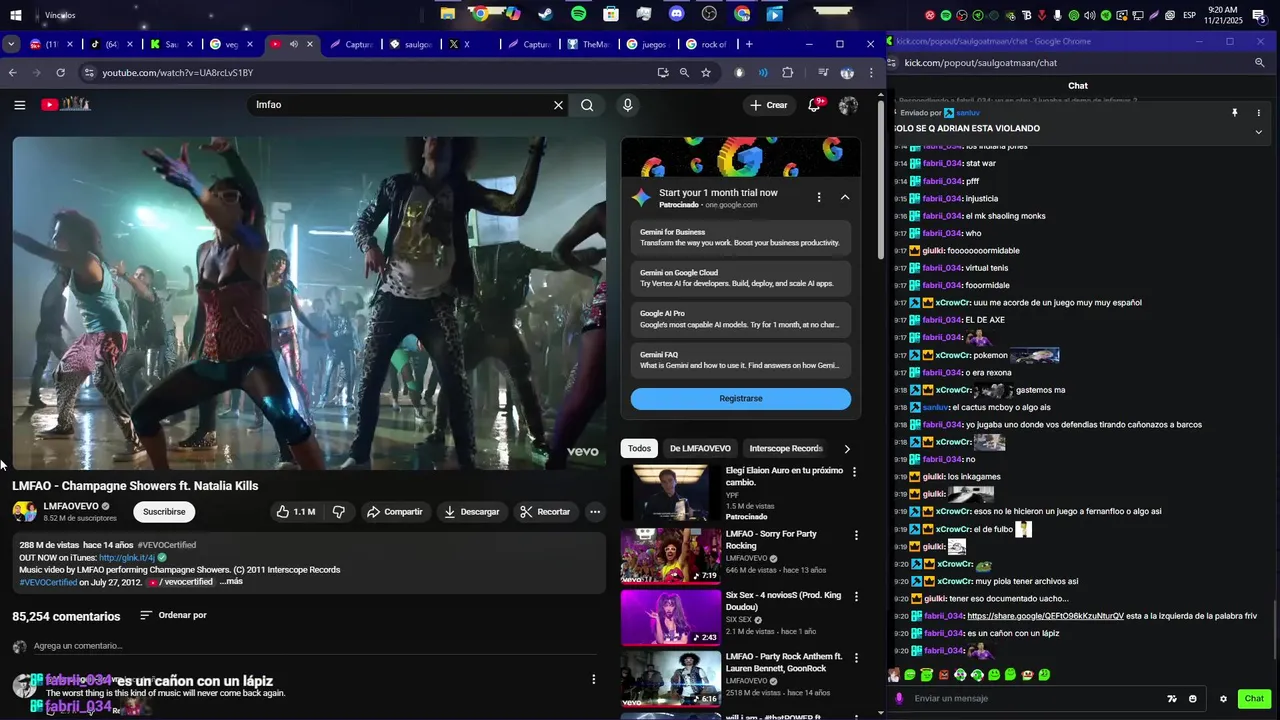Show more filter chips with arrow
This screenshot has width=1280, height=720.
[847, 449]
